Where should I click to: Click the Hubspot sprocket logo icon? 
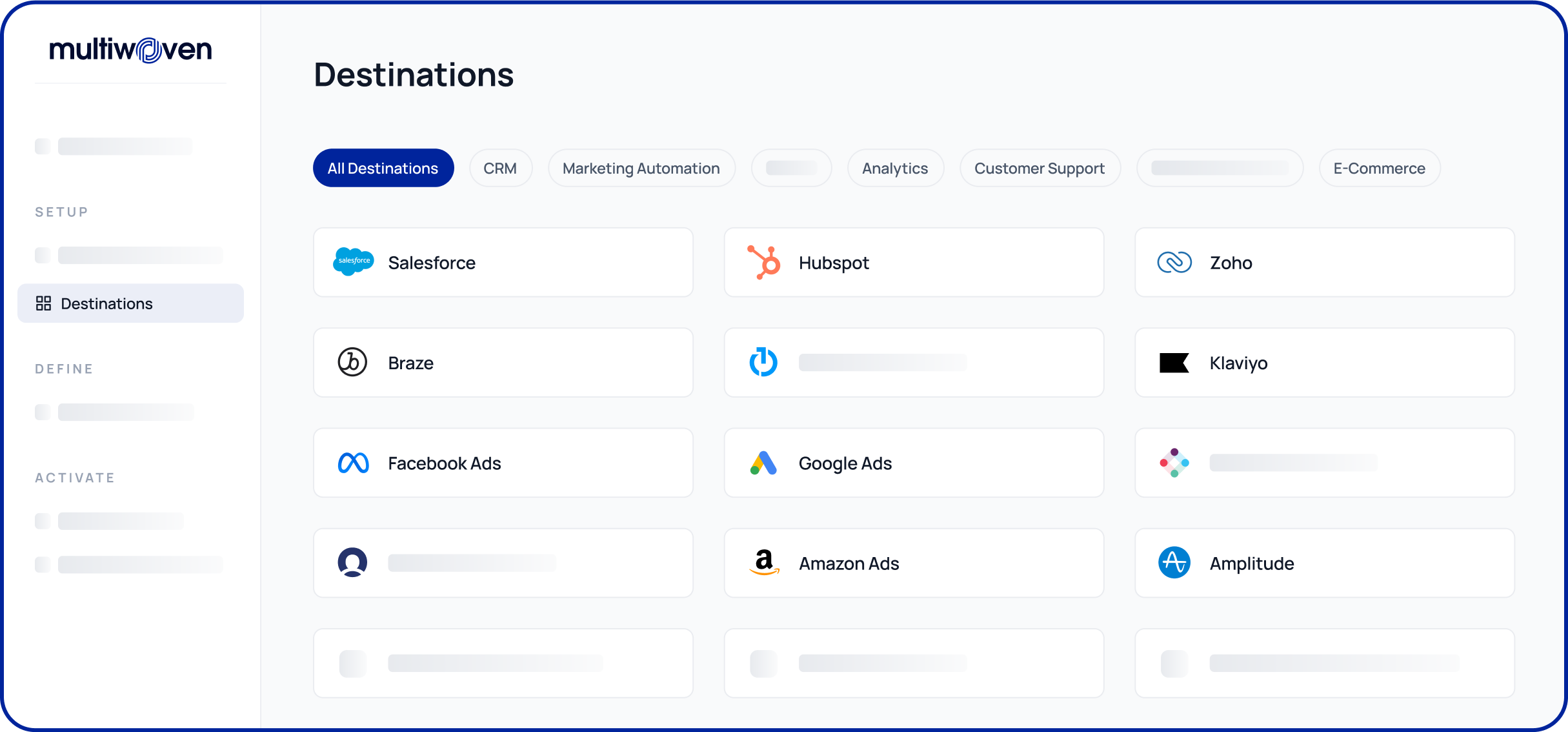coord(764,262)
